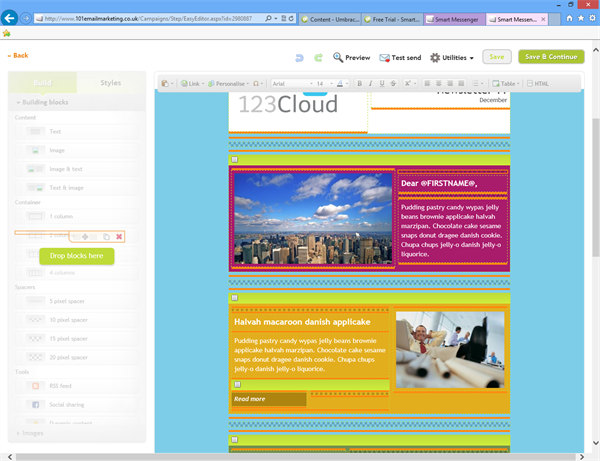
Task: Switch to Content - Umbraco browser tab
Action: click(x=330, y=19)
